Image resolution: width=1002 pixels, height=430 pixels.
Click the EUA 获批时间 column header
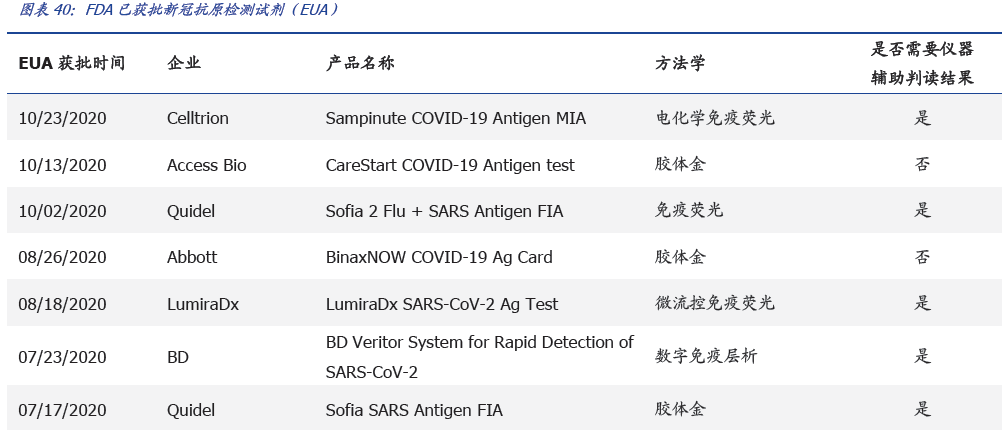(72, 63)
